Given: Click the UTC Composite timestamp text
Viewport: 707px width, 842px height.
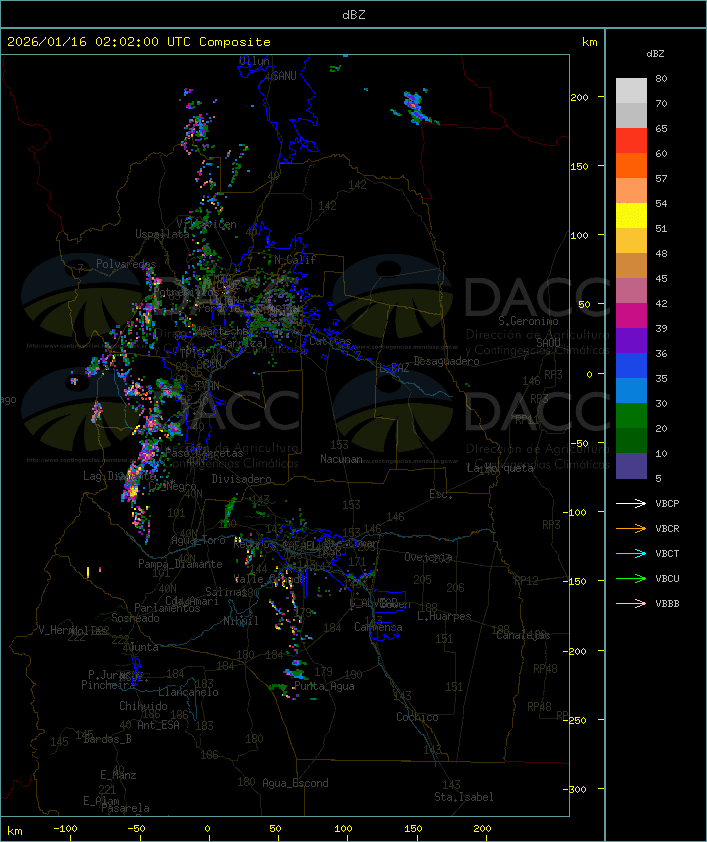Looking at the screenshot, I should (x=139, y=42).
